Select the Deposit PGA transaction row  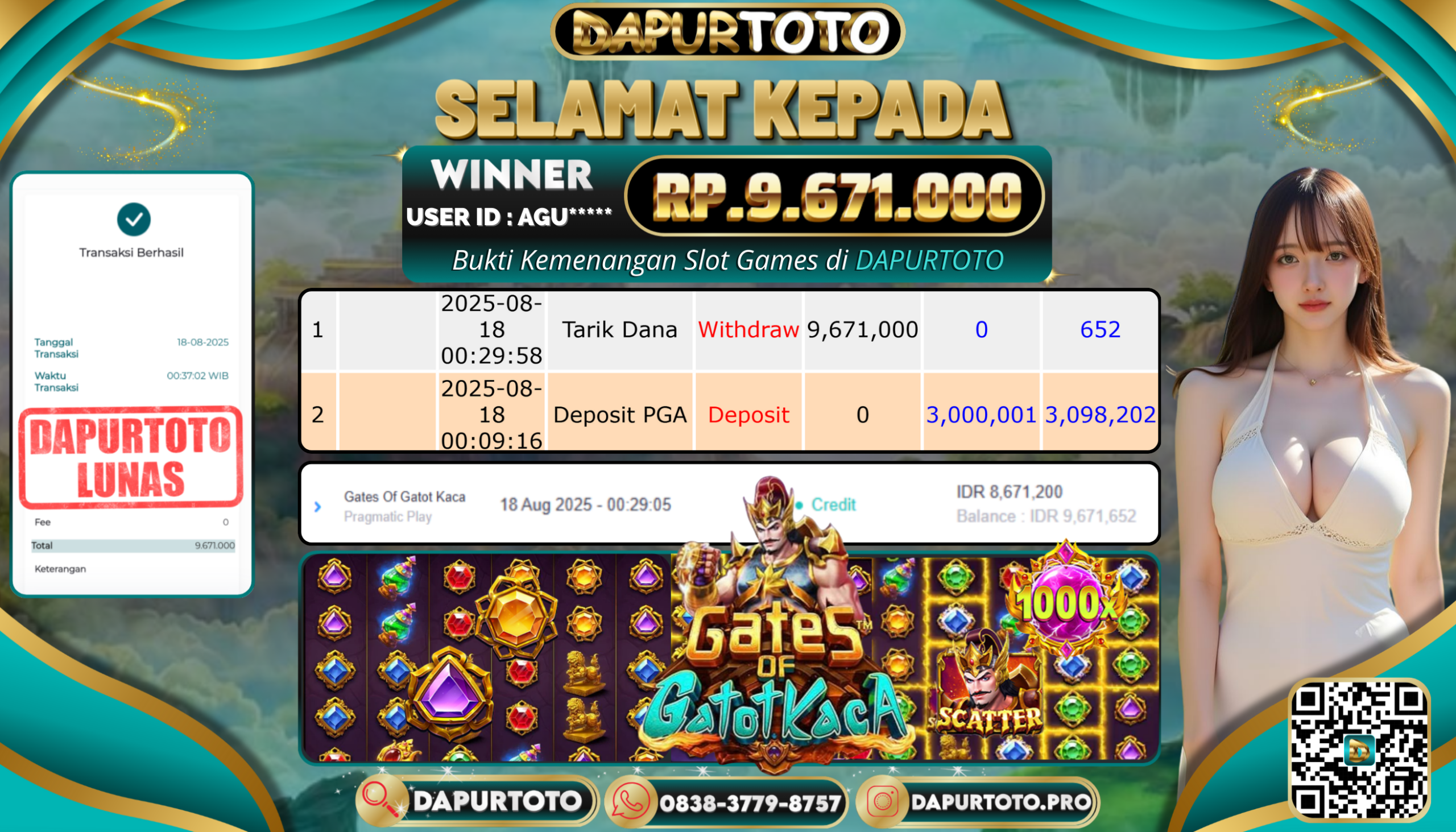[x=729, y=413]
